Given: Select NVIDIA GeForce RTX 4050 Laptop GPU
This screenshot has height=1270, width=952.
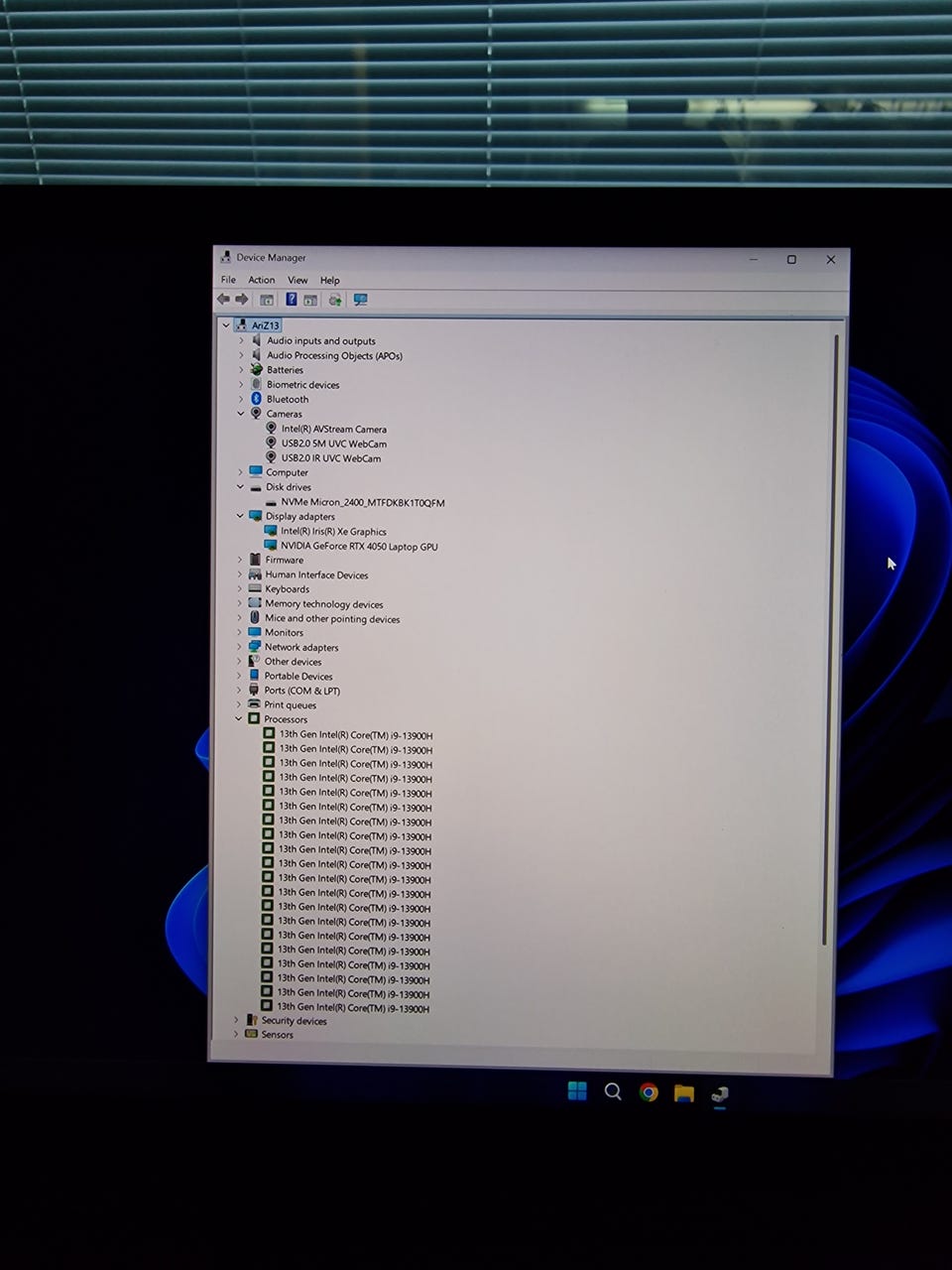Looking at the screenshot, I should click(x=351, y=546).
